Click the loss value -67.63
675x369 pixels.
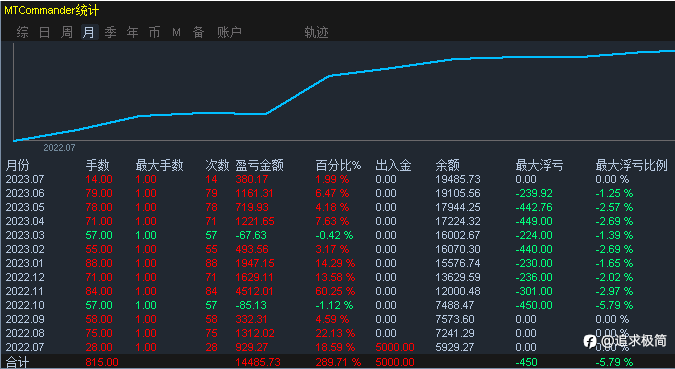[251, 236]
